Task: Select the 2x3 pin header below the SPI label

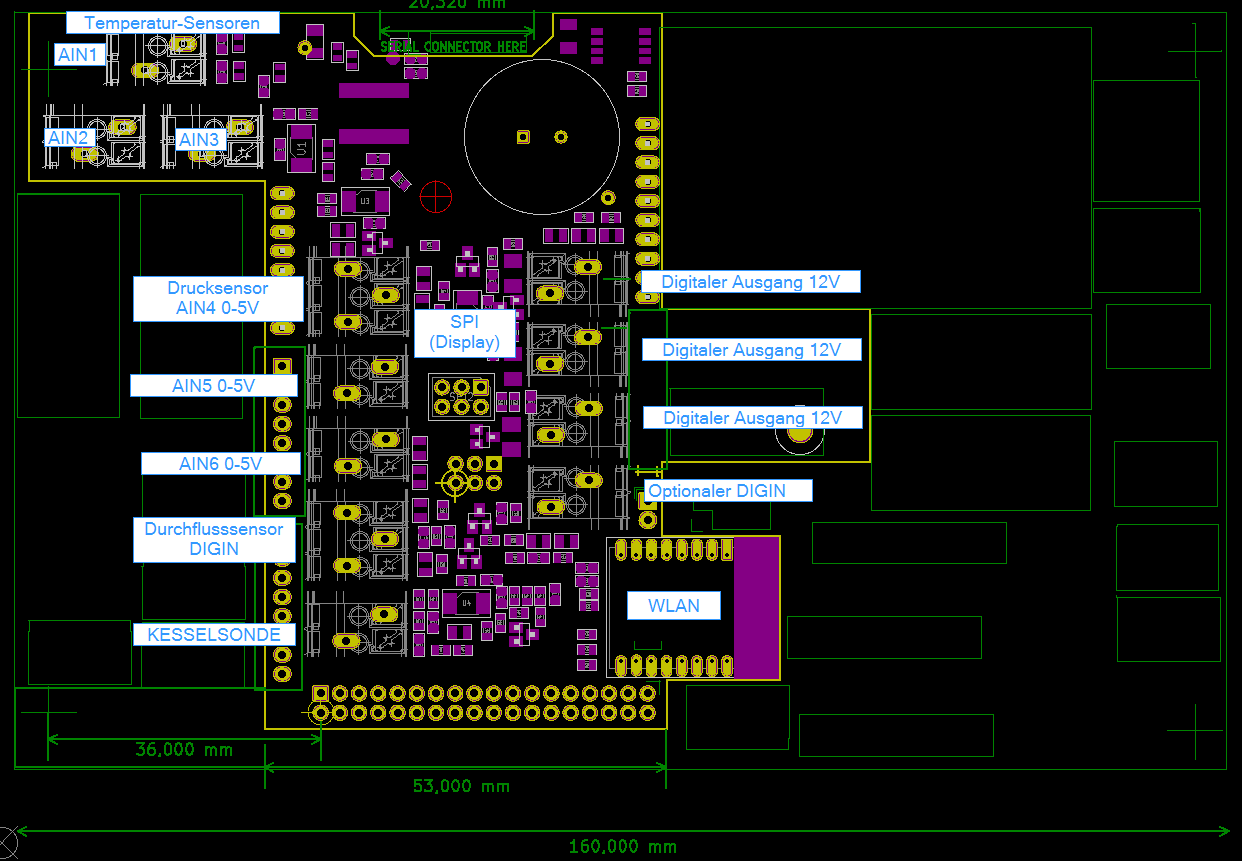Action: click(x=460, y=397)
